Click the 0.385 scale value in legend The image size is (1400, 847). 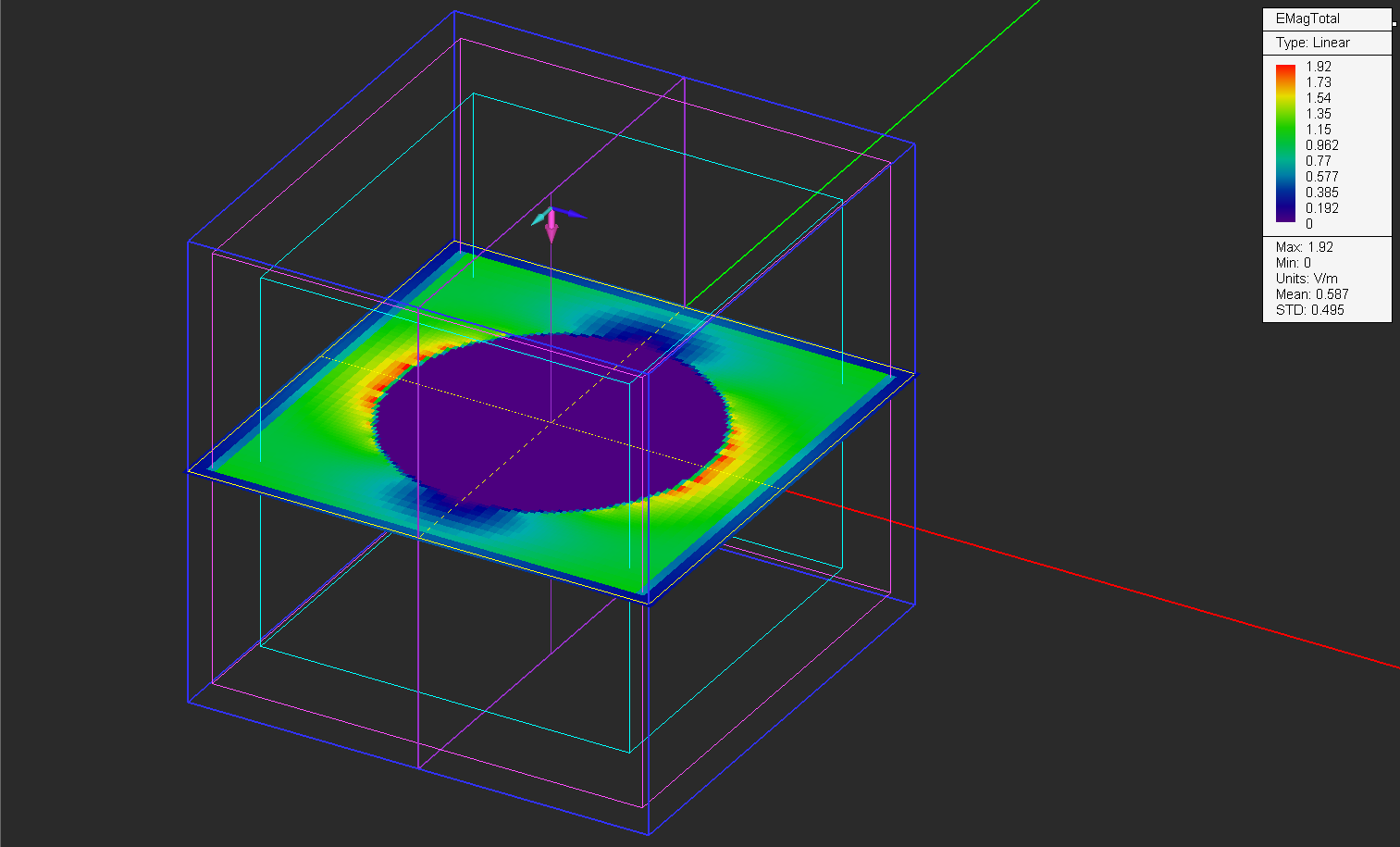coord(1321,193)
